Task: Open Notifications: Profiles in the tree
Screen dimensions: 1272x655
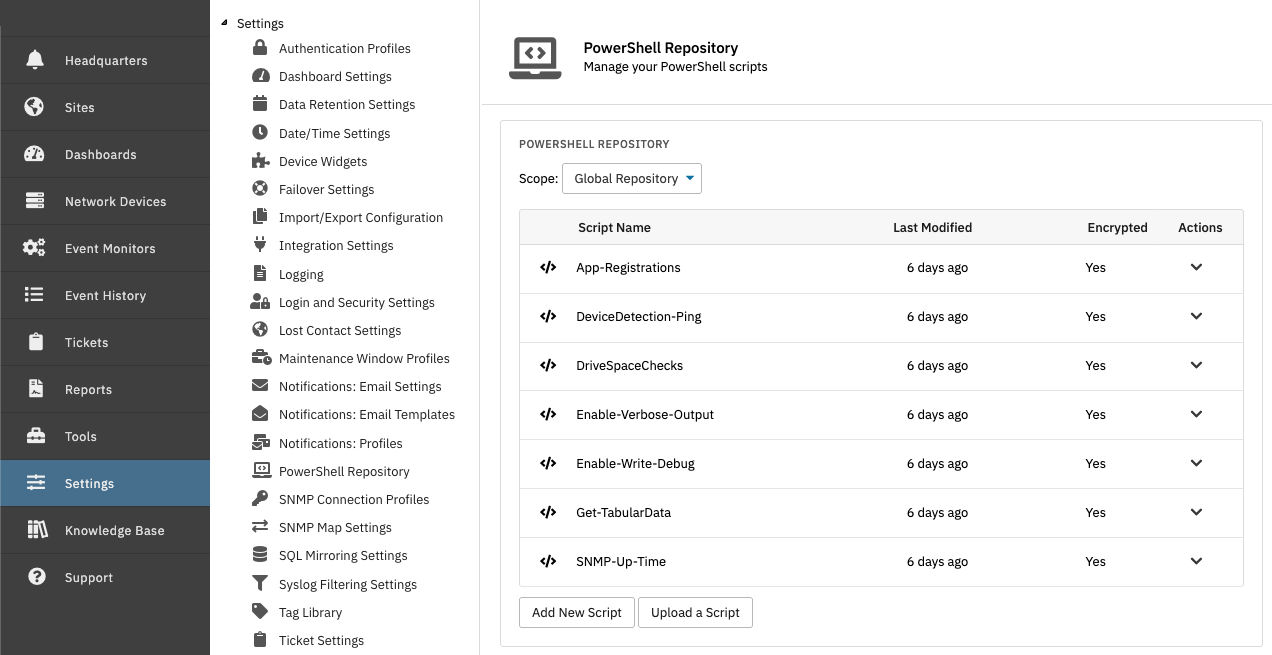Action: (341, 443)
